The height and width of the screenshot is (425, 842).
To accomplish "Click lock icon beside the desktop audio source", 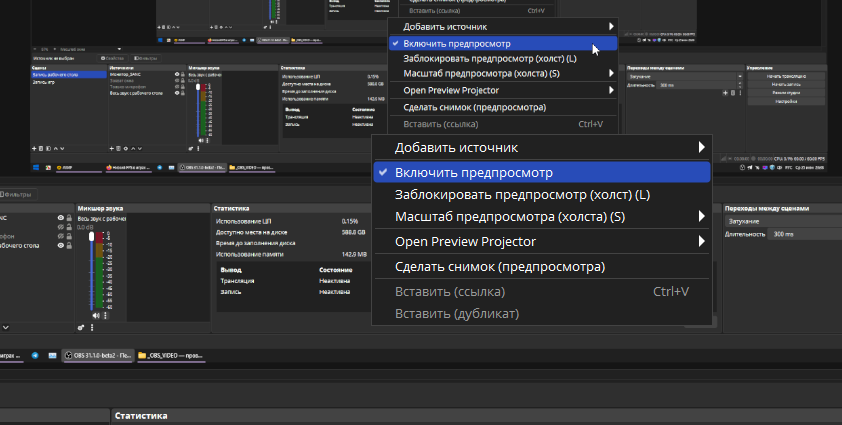I will [x=71, y=245].
